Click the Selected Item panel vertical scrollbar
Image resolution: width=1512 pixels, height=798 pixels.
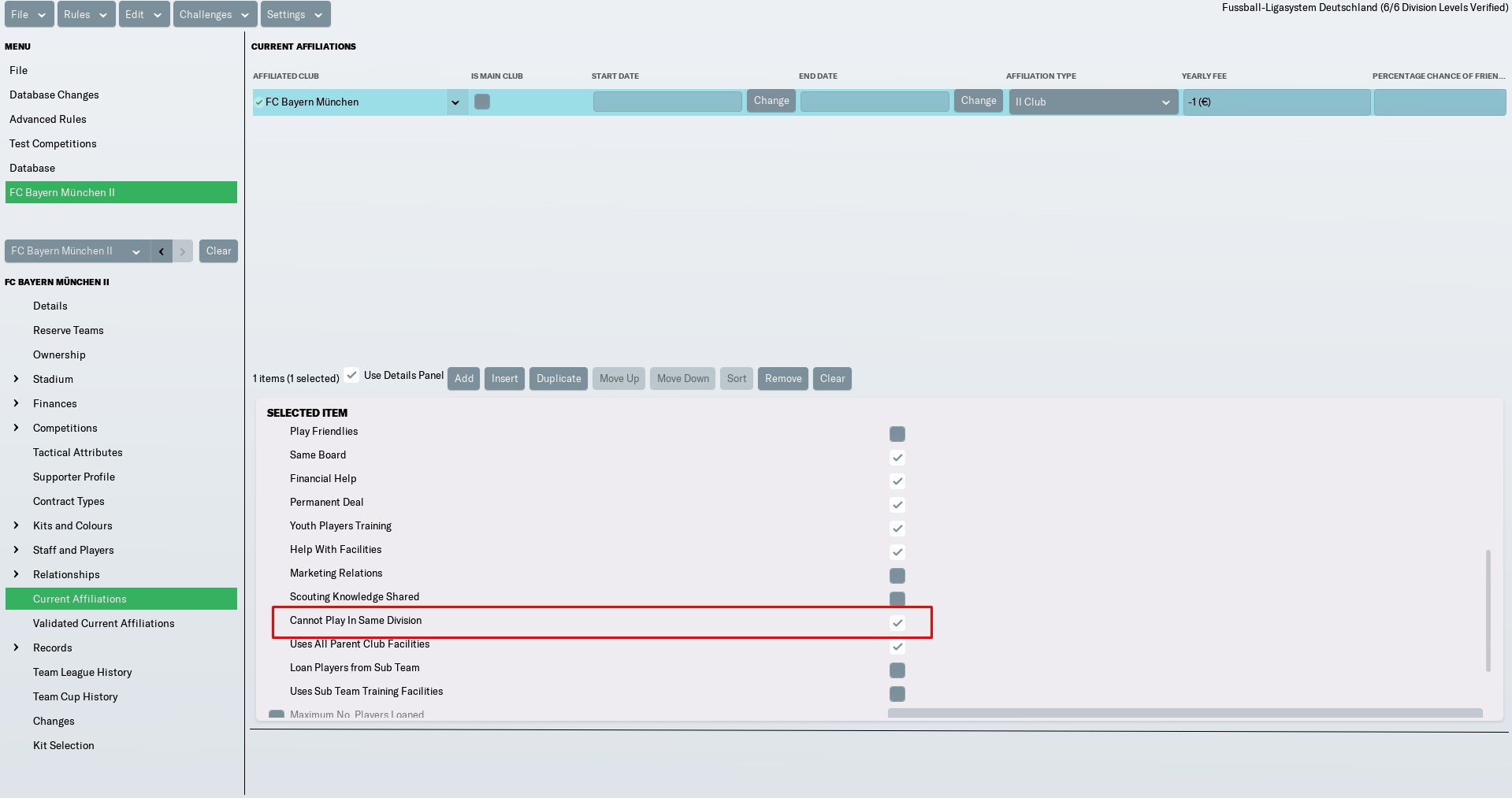[x=1488, y=611]
